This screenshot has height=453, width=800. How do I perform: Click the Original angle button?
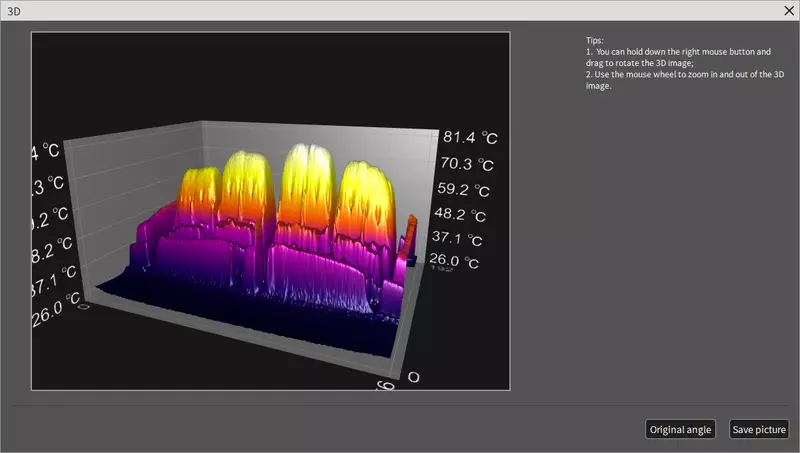(x=680, y=429)
